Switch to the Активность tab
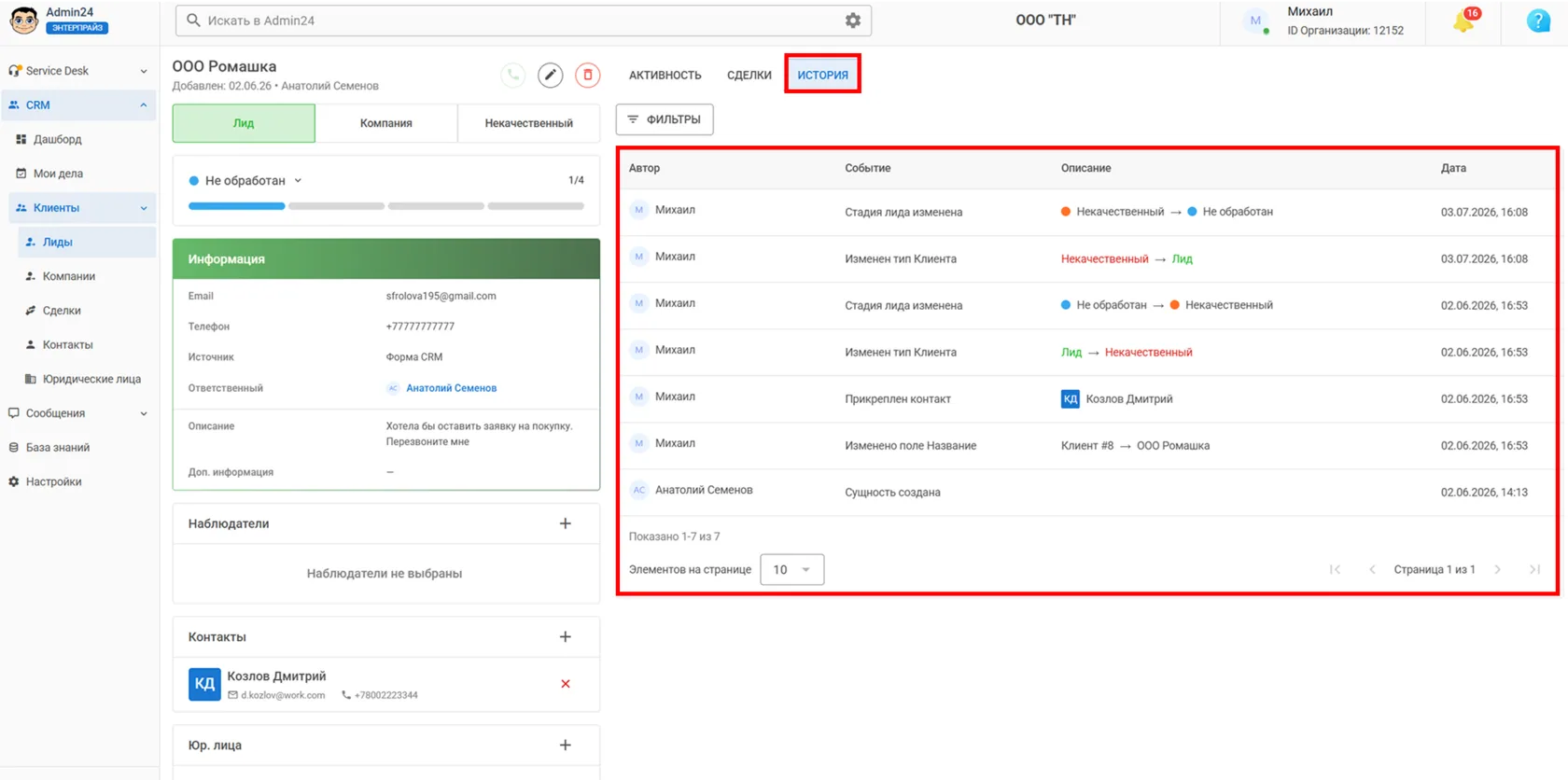The image size is (1568, 780). (x=665, y=75)
